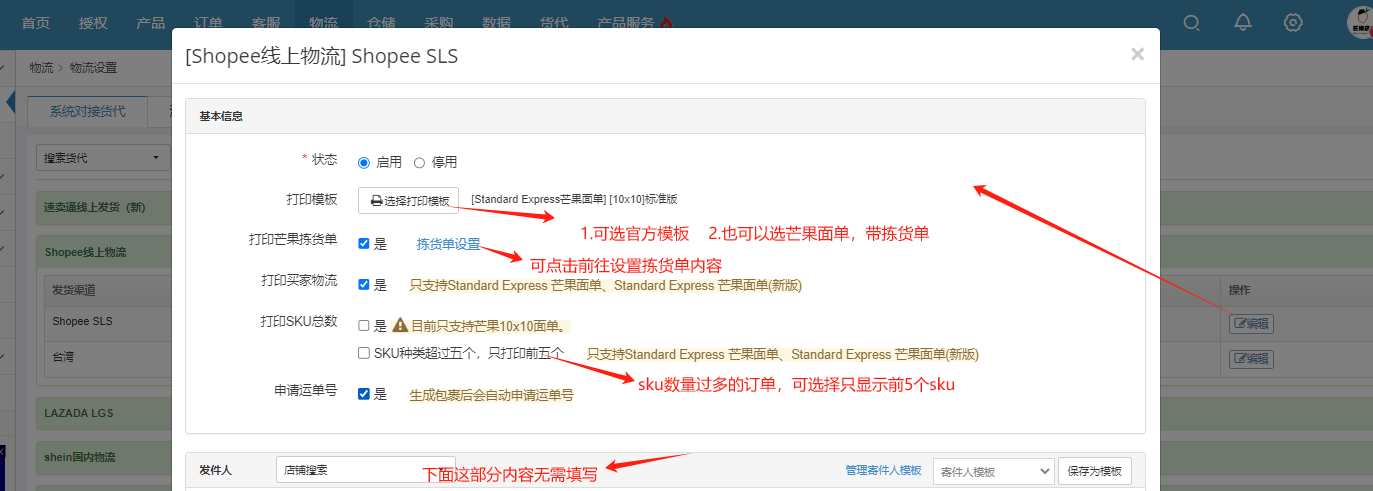Viewport: 1373px width, 491px height.
Task: Open the 采购 menu item
Action: coord(439,23)
